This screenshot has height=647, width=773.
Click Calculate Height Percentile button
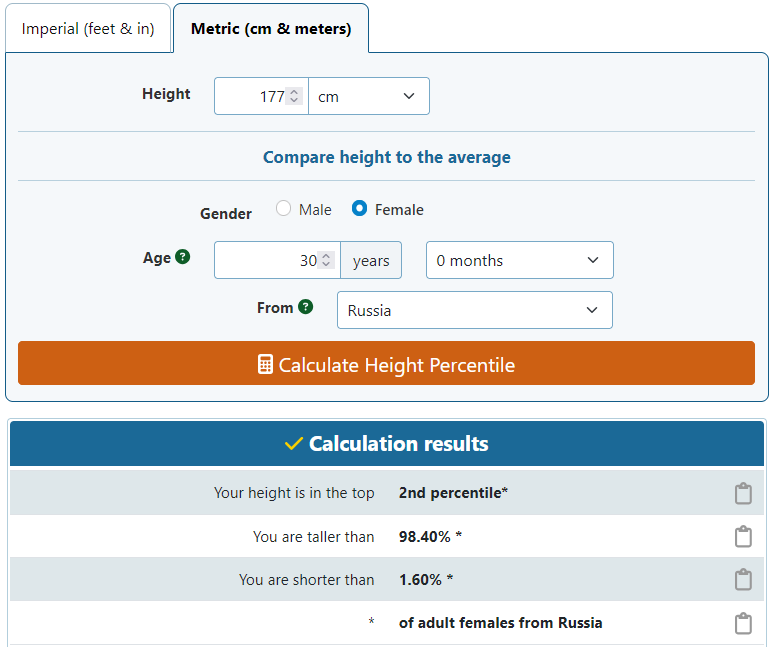coord(386,363)
